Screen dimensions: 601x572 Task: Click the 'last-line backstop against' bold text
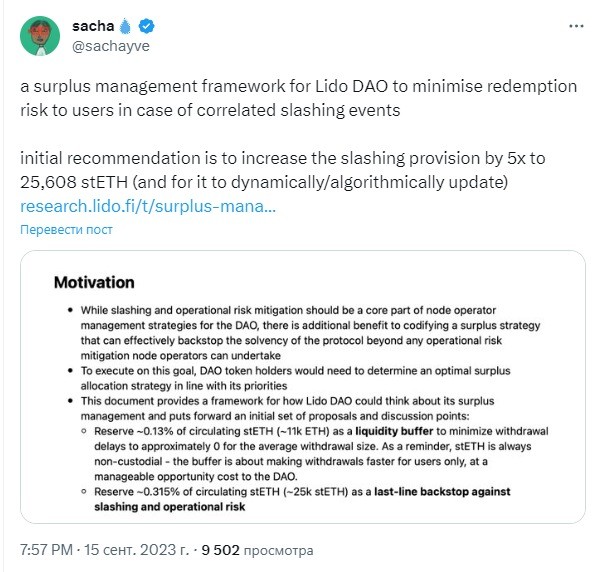[x=442, y=492]
